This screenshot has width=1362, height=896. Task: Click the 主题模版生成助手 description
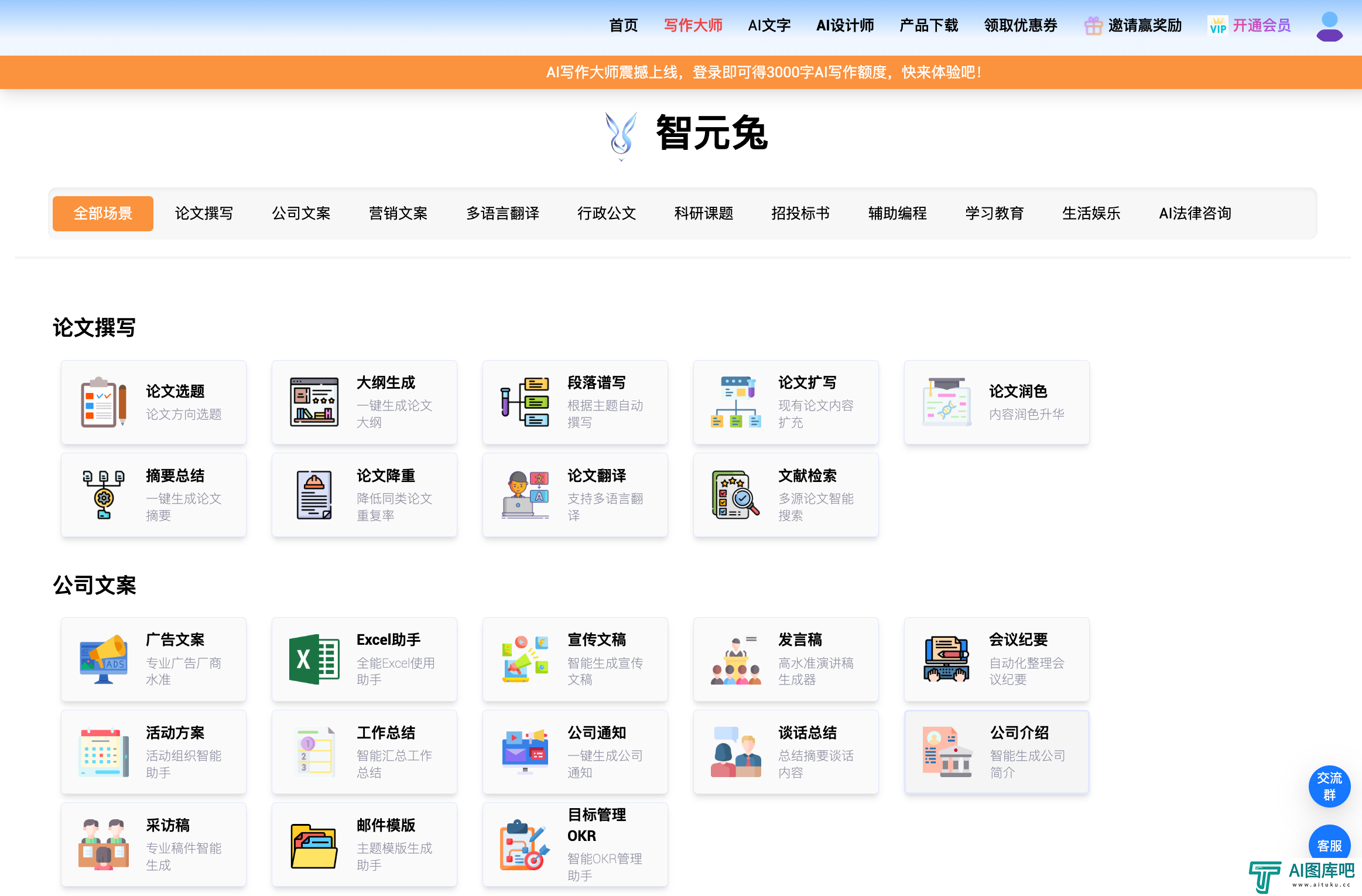[395, 857]
